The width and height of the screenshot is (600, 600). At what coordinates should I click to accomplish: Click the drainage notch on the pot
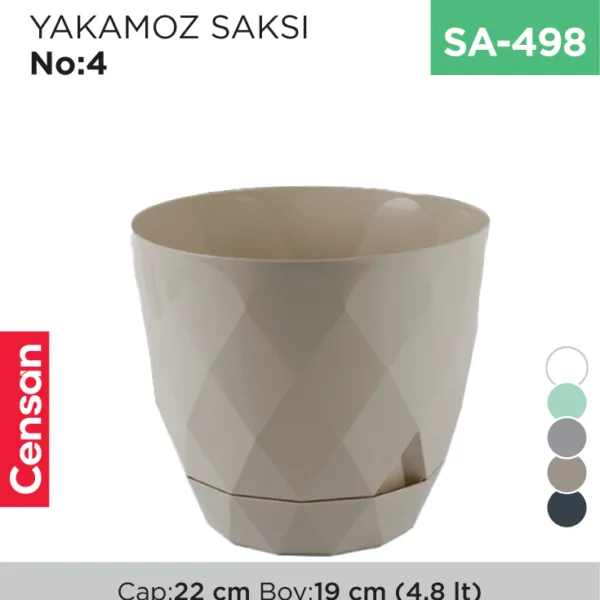411,463
